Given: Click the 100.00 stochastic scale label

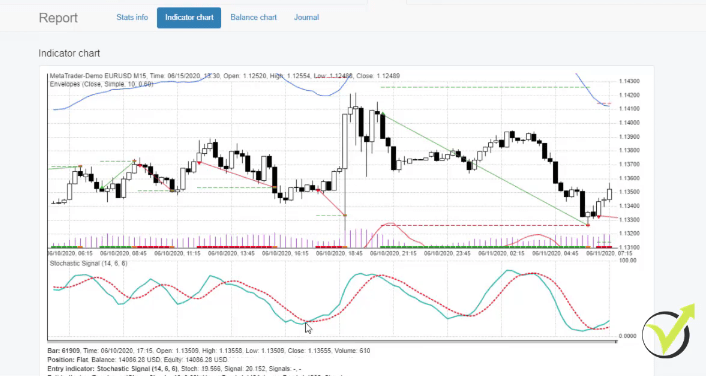Looking at the screenshot, I should [628, 260].
